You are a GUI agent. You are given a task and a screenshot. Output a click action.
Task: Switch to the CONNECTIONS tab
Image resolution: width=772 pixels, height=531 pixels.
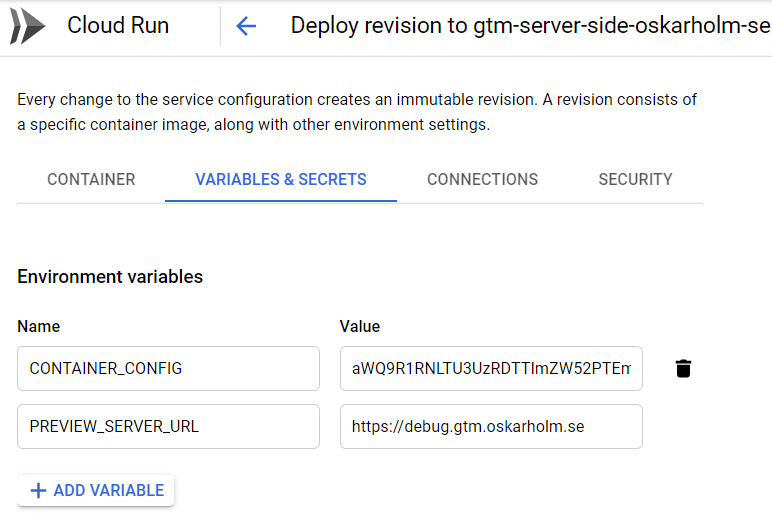click(x=482, y=179)
